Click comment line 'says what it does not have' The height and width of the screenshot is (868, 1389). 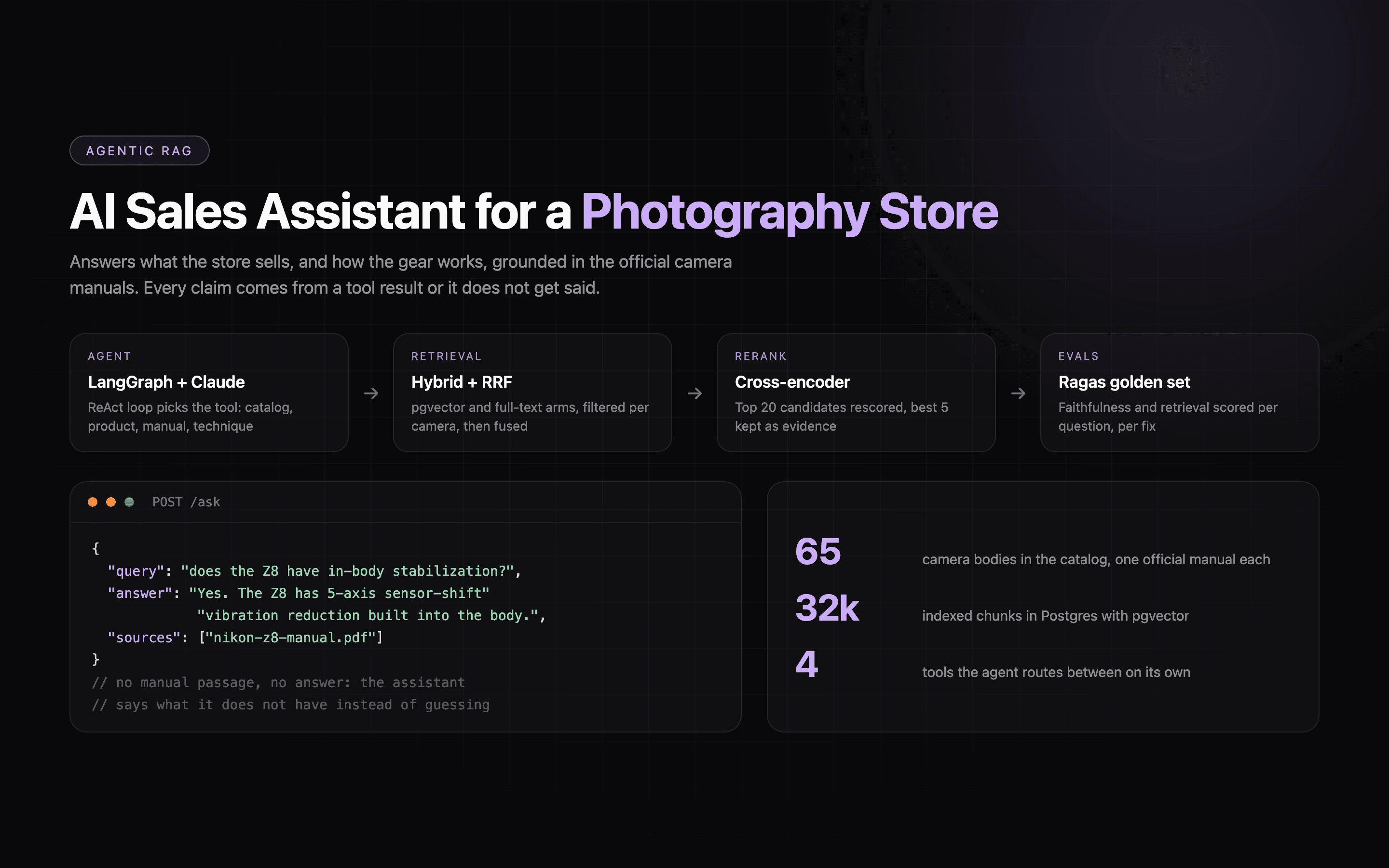(290, 705)
